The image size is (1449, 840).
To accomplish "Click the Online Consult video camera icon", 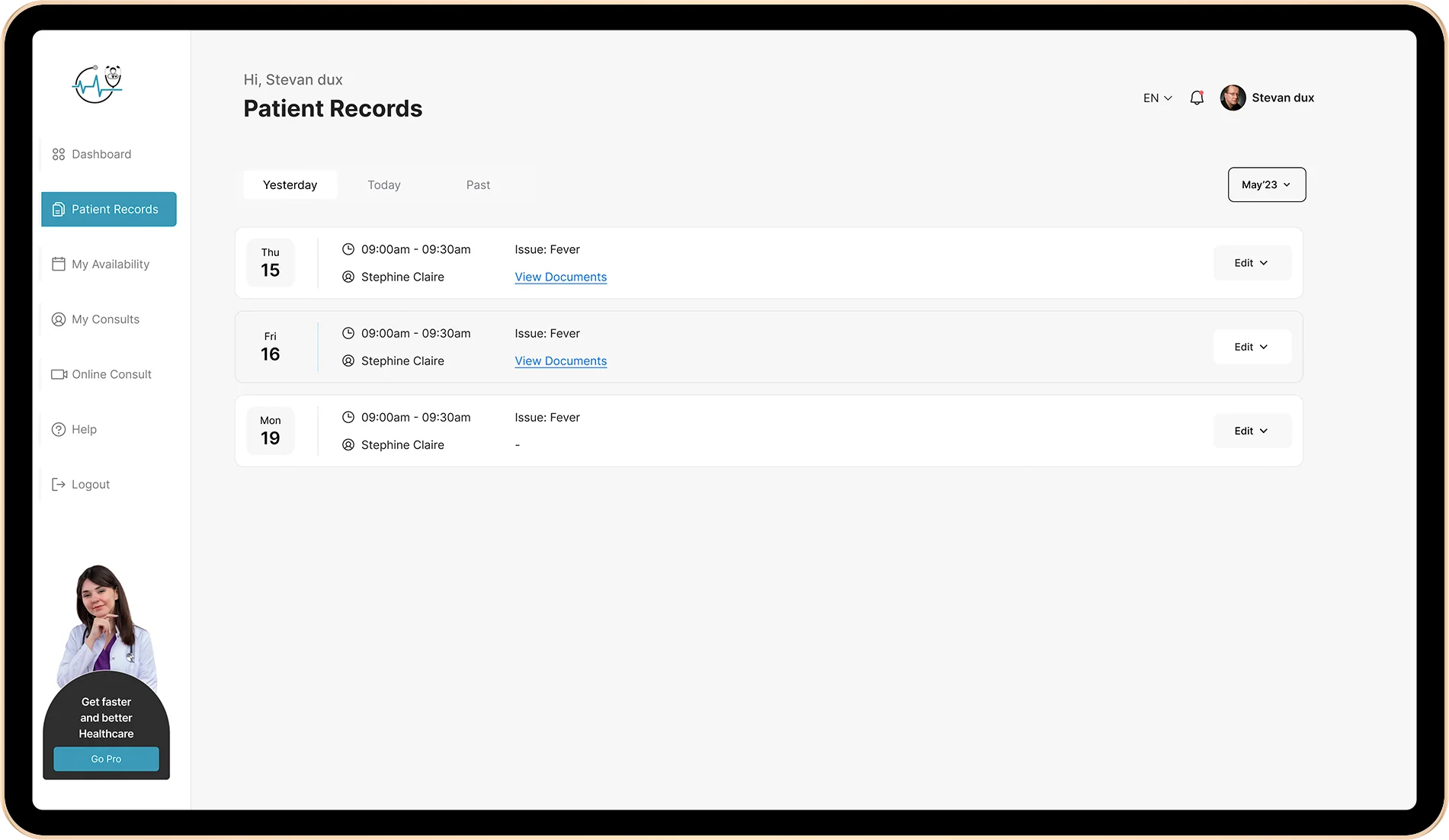I will click(59, 374).
